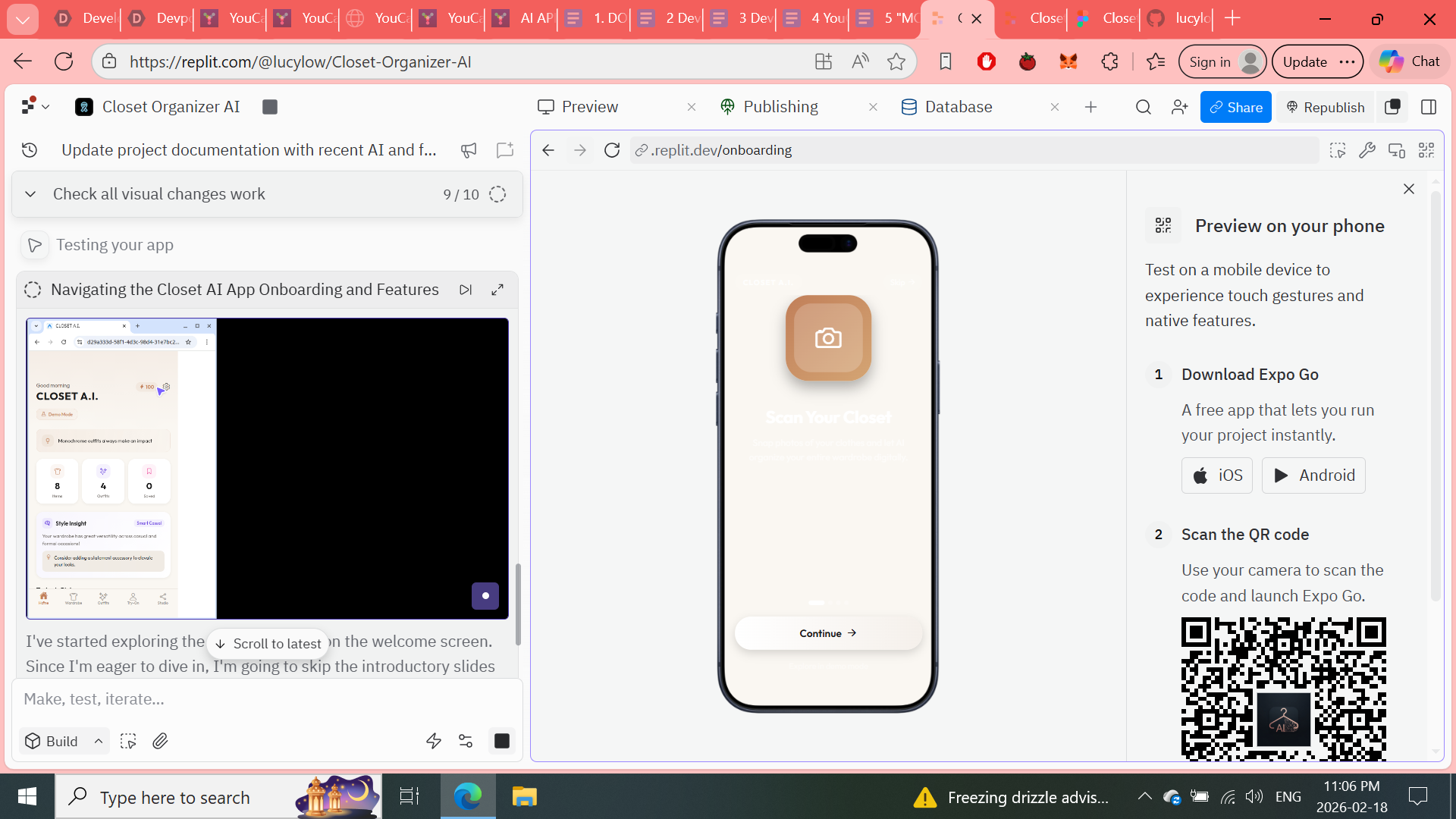
Task: Switch to the Database tab
Action: 958,107
